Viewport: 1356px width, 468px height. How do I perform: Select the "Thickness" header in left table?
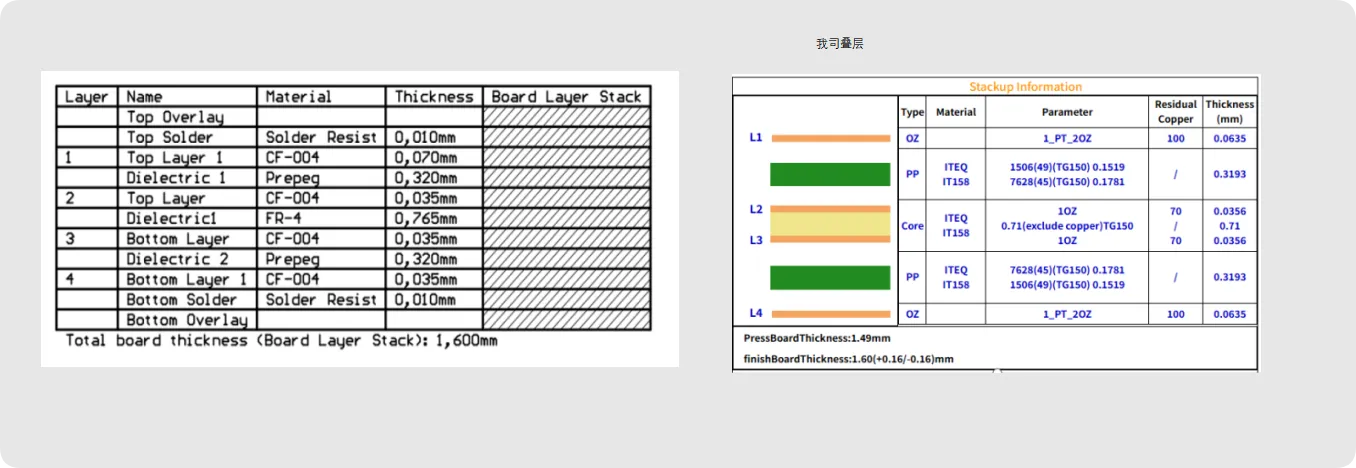pyautogui.click(x=434, y=97)
